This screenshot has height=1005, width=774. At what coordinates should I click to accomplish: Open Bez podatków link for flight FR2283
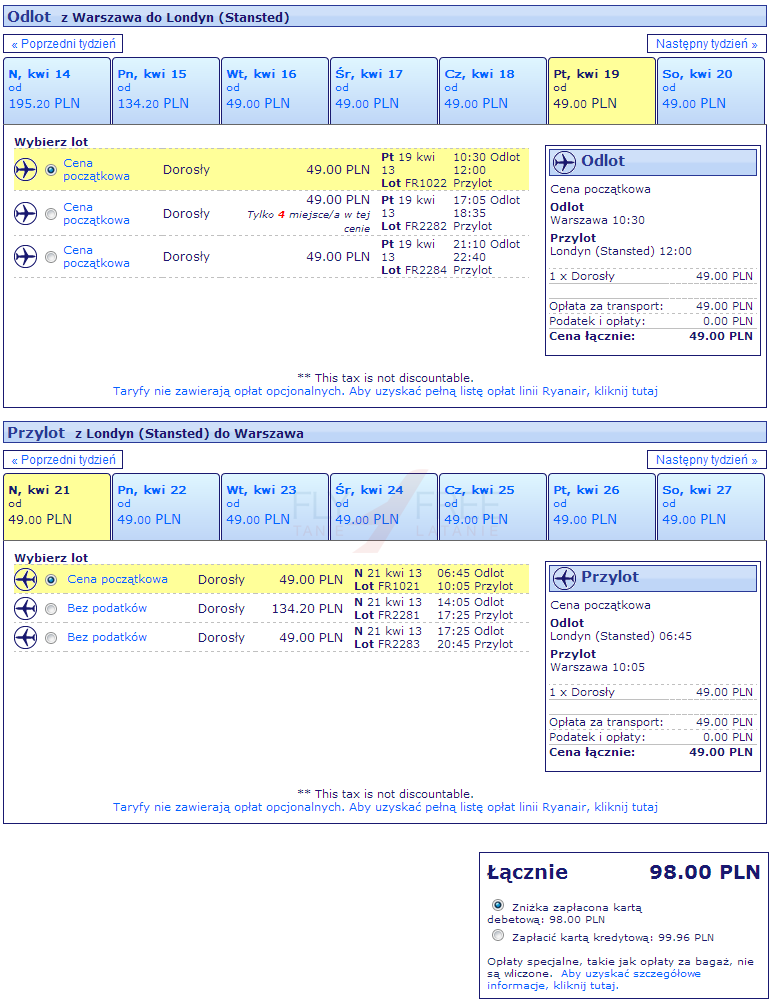click(107, 637)
